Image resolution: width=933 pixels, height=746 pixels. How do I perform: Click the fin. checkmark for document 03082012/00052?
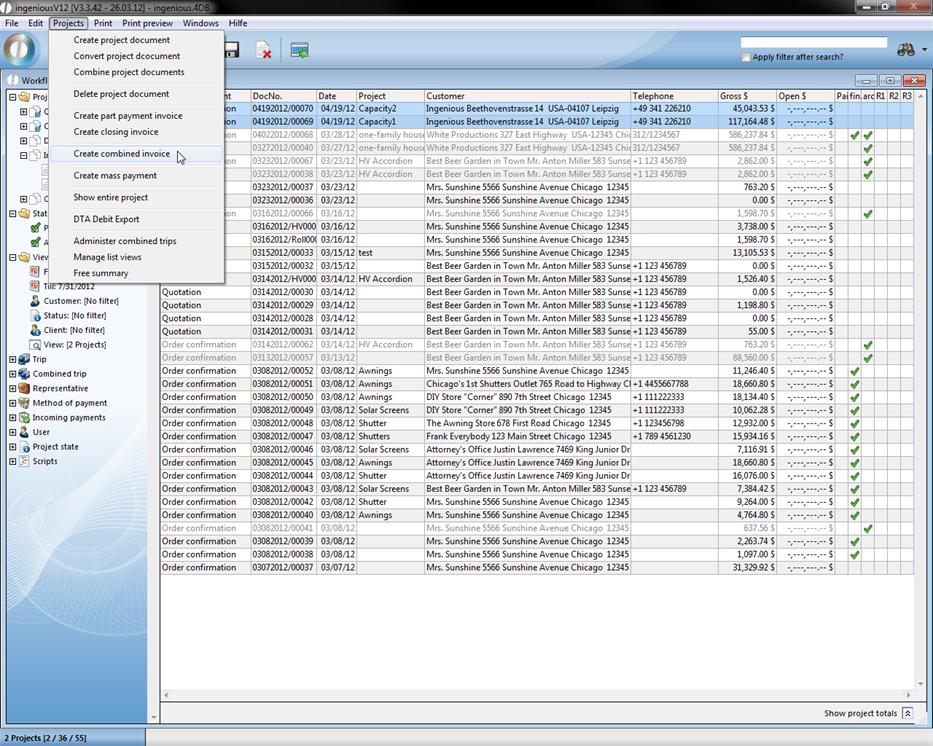[855, 371]
